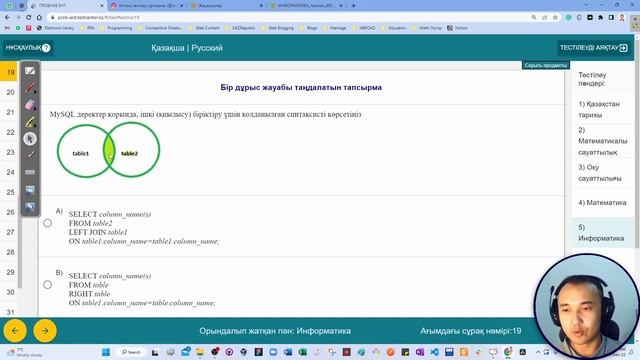This screenshot has height=360, width=640.
Task: Select answer option B radio button
Action: coord(47,284)
